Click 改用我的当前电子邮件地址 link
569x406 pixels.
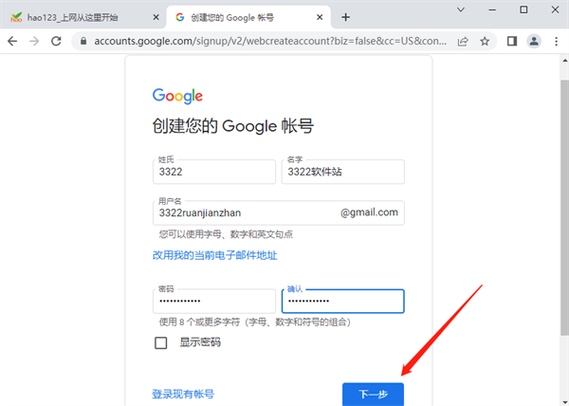click(214, 255)
